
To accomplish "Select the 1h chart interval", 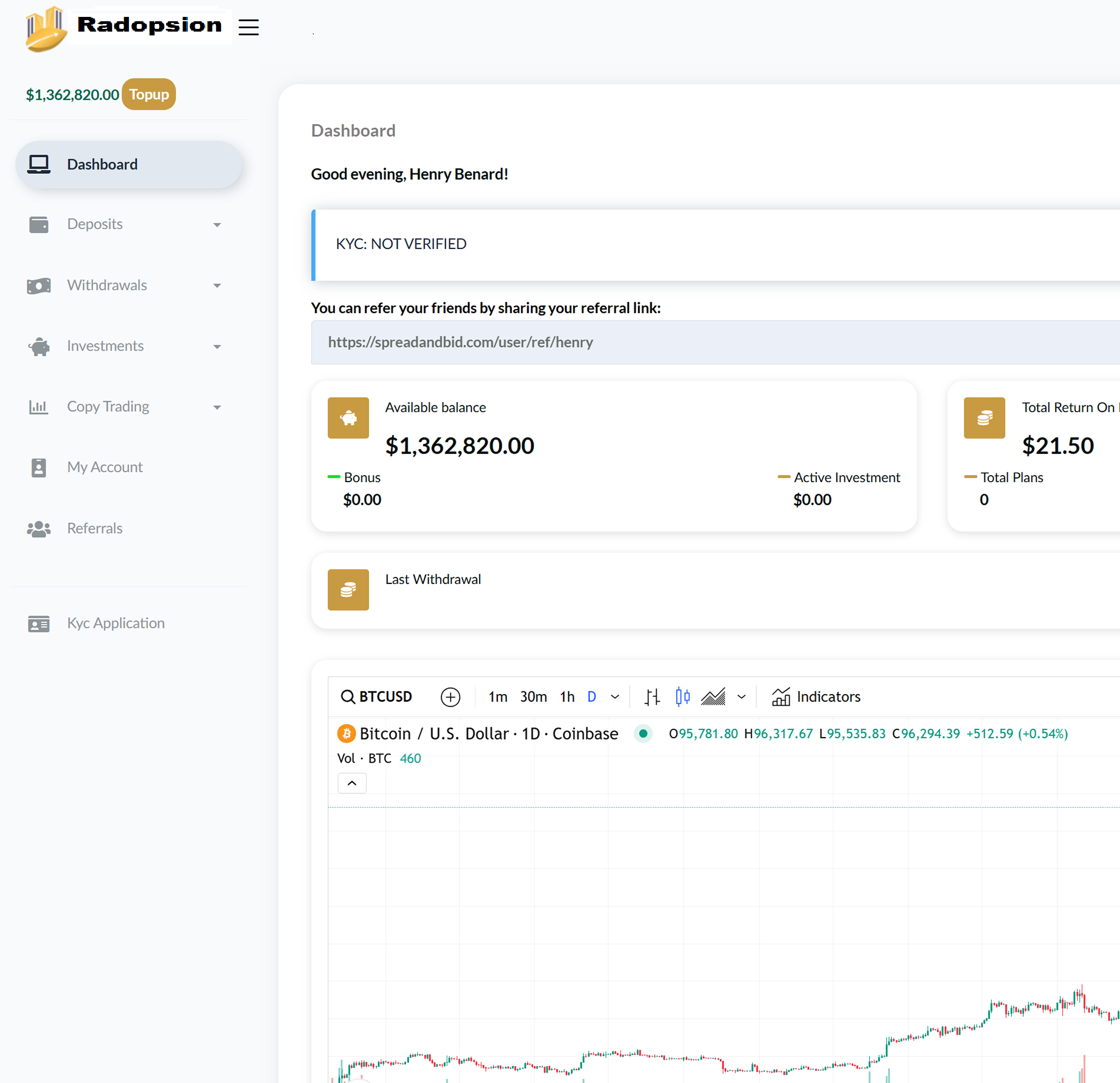I will (568, 697).
